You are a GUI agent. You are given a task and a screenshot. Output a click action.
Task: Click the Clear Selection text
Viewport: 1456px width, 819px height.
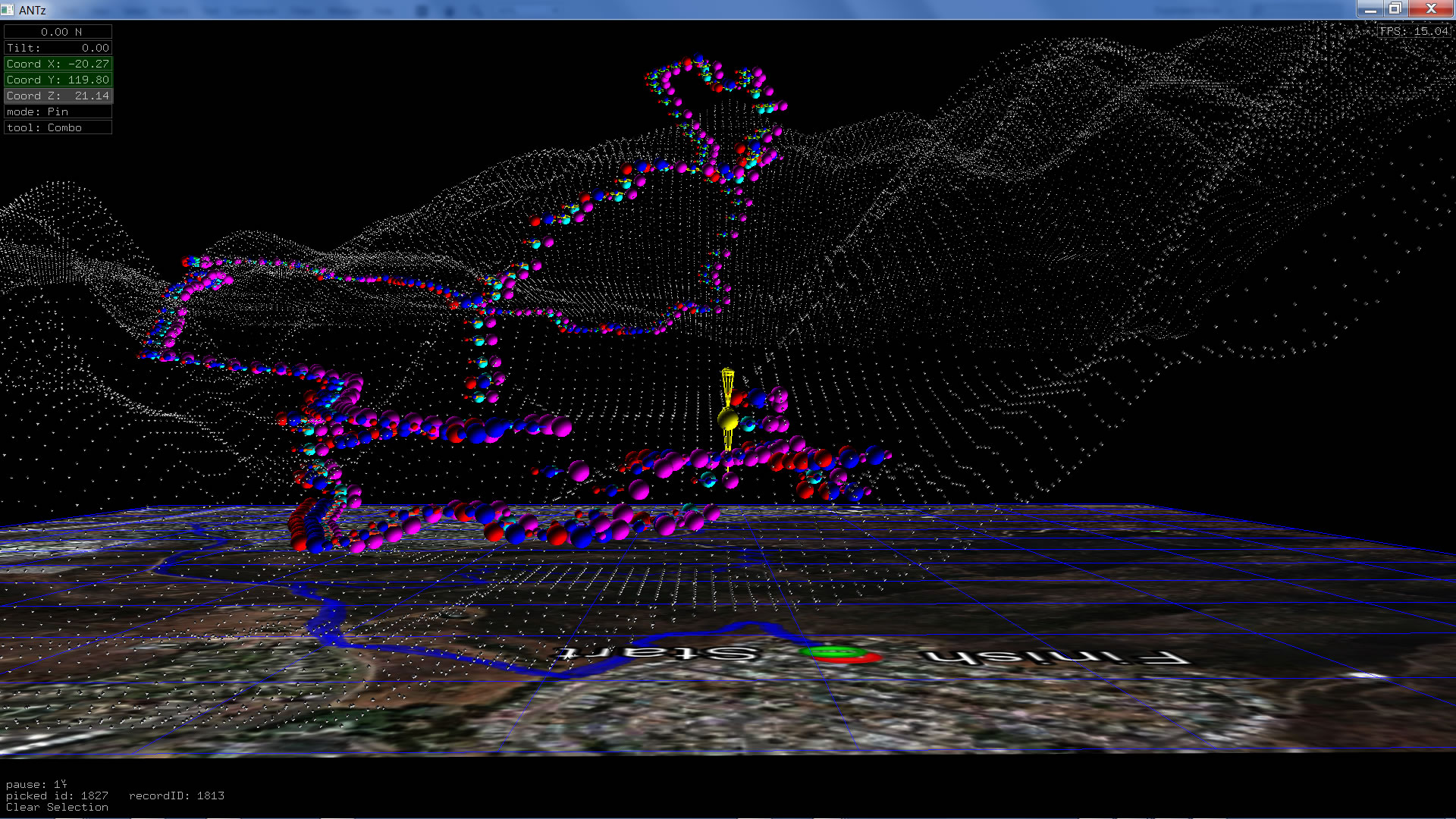[x=57, y=807]
